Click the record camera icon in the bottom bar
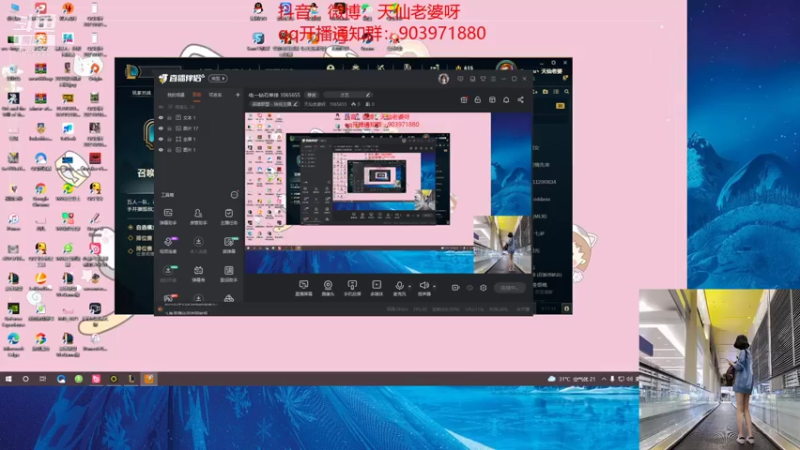The height and width of the screenshot is (450, 800). [x=455, y=288]
